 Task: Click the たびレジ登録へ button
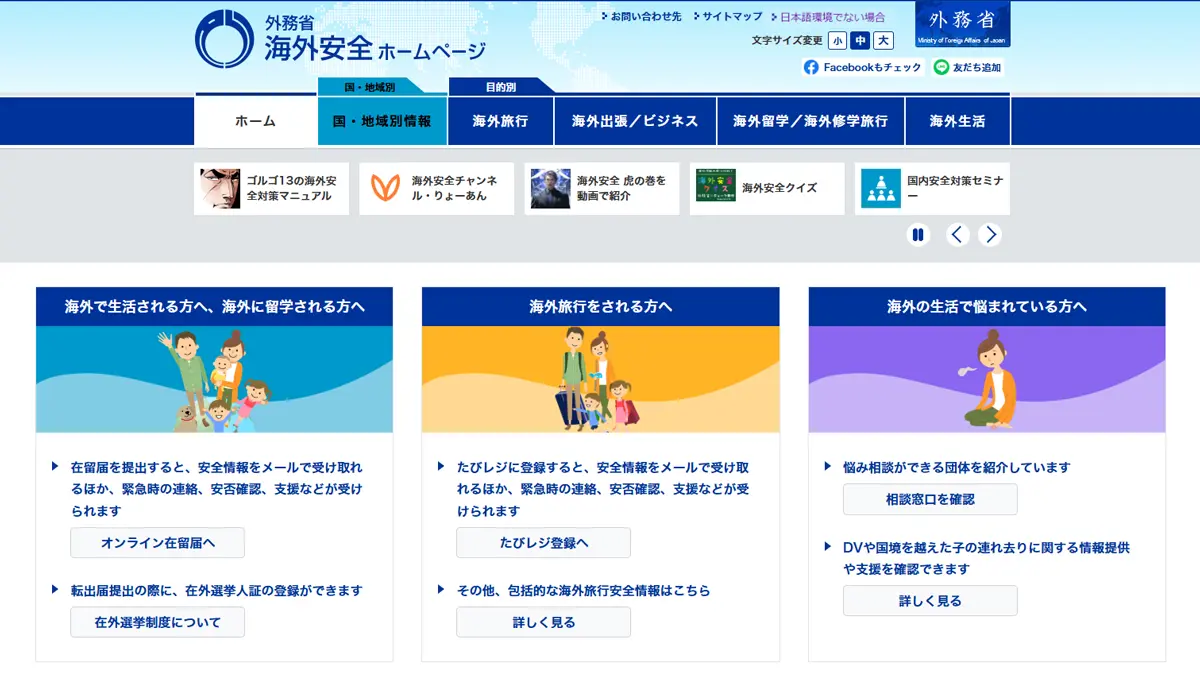543,543
